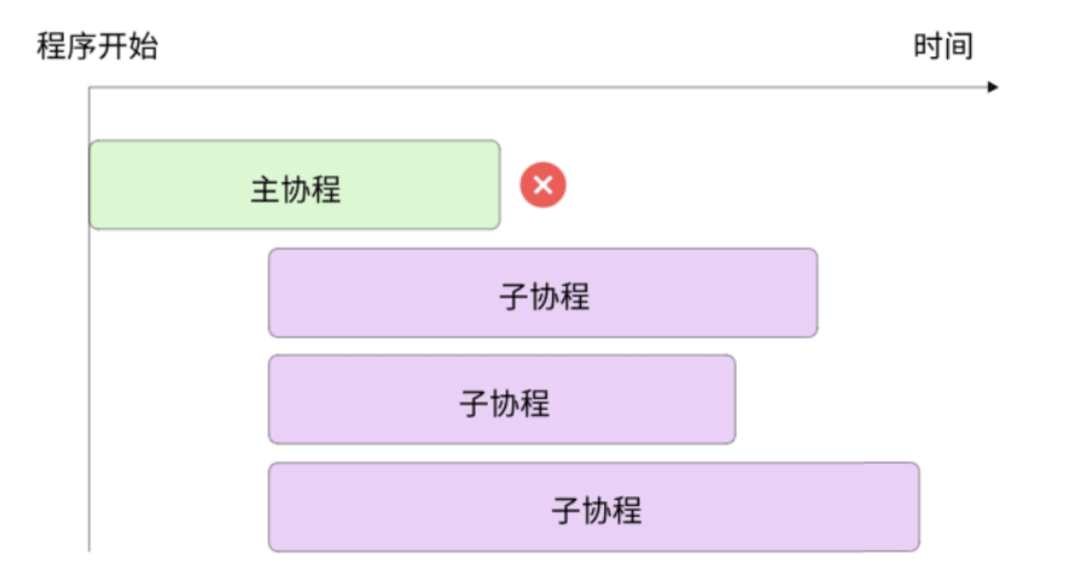This screenshot has width=1080, height=586.
Task: Click the 时间 axis label
Action: [943, 46]
